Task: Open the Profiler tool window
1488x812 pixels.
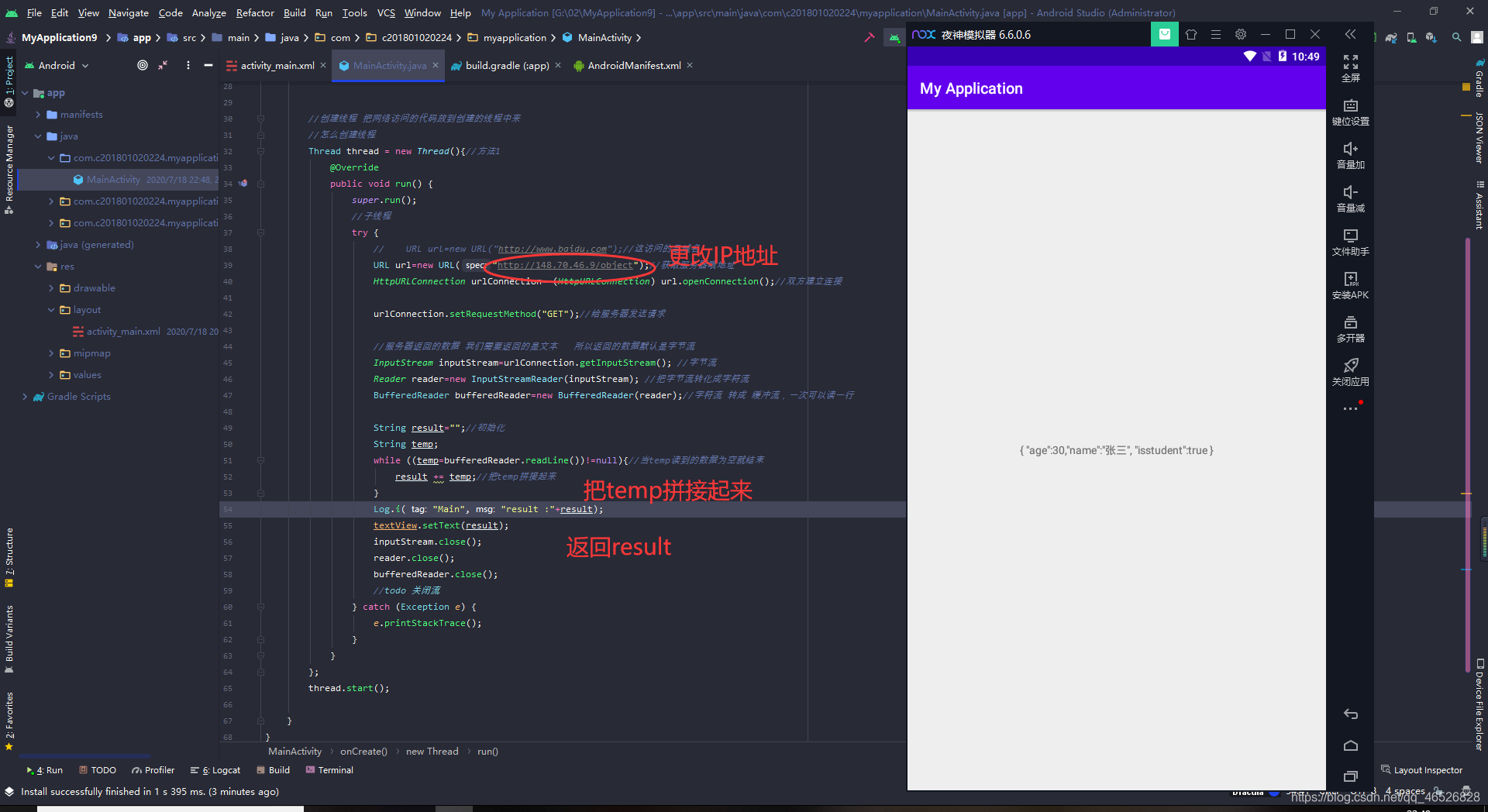Action: [x=153, y=770]
